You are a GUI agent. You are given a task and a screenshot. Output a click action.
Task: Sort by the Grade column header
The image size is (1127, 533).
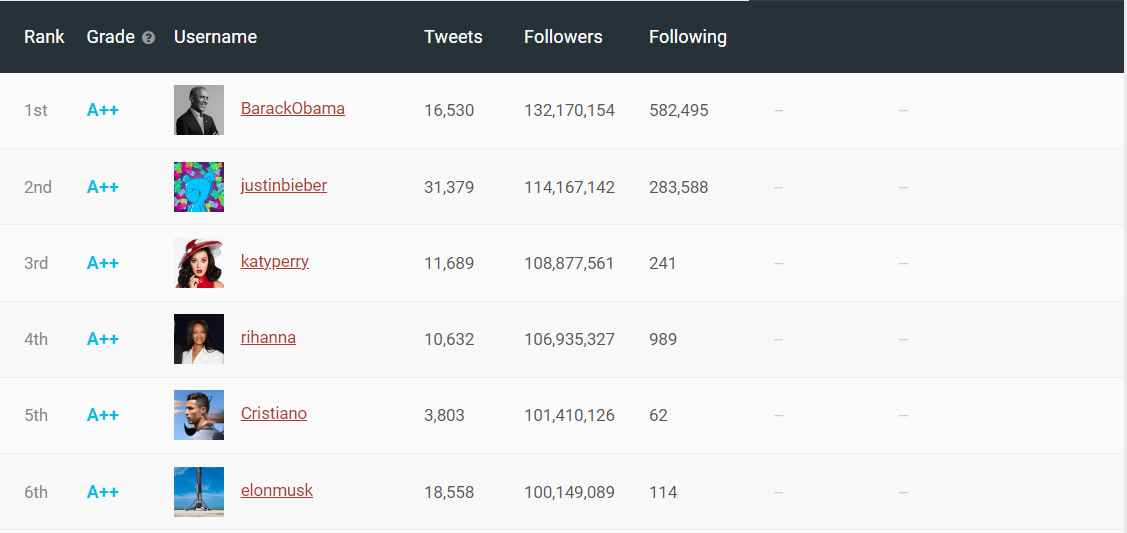click(110, 37)
